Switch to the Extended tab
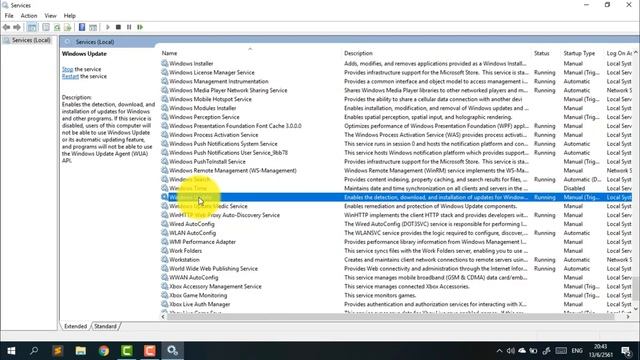The width and height of the screenshot is (640, 360). (76, 326)
